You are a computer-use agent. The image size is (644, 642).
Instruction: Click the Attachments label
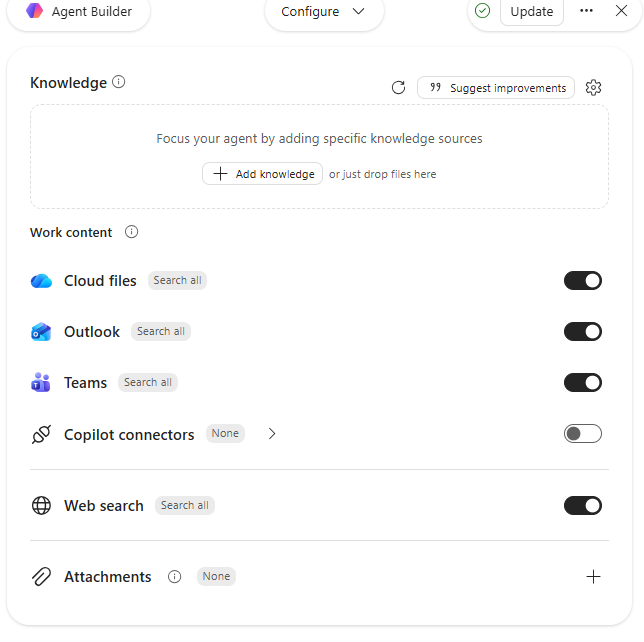108,577
